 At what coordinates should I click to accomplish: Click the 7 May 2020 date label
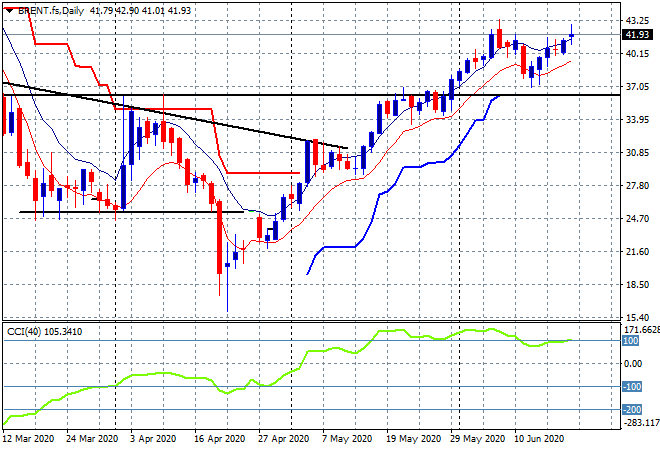347,439
